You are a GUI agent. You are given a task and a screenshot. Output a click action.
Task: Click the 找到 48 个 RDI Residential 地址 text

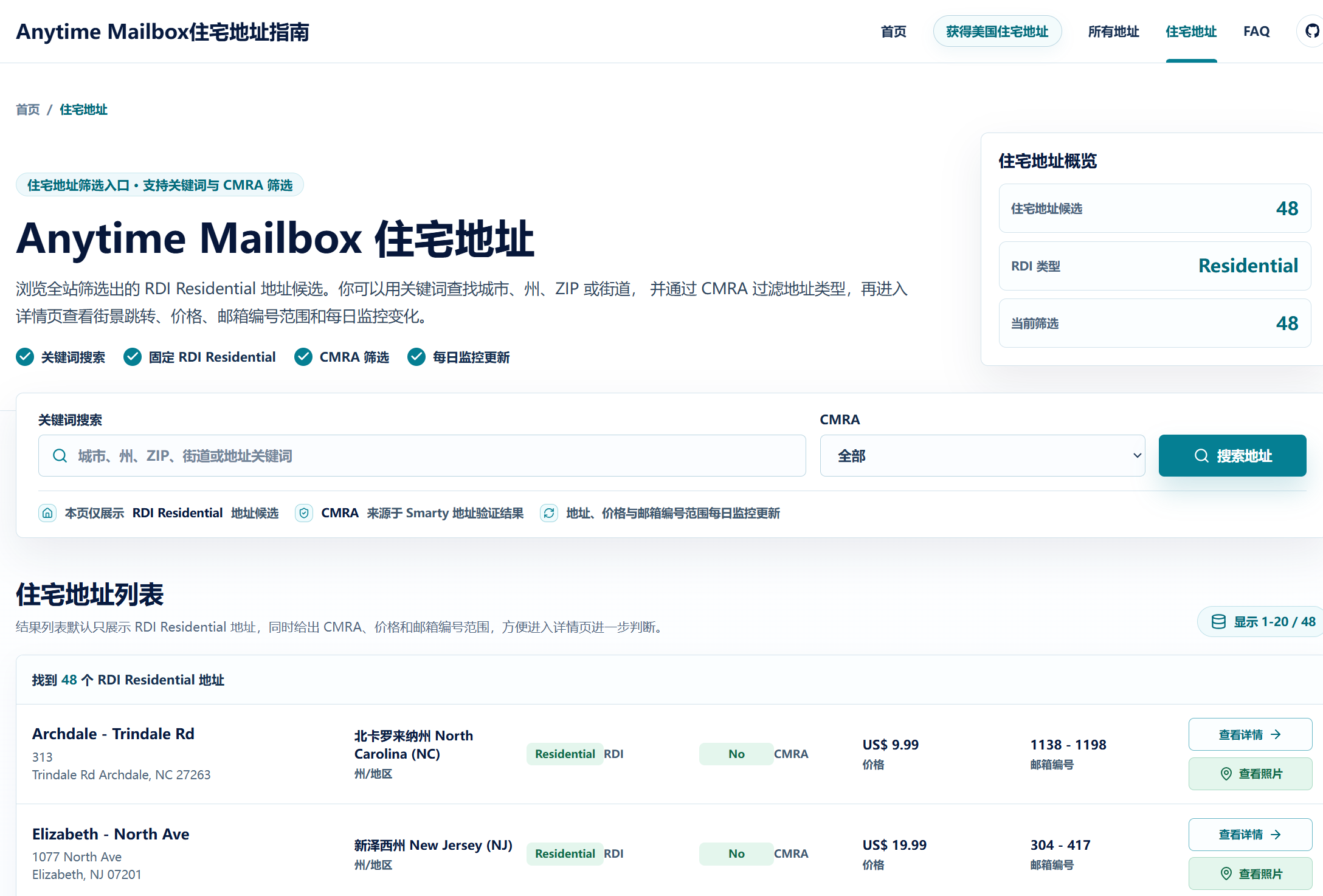click(128, 680)
